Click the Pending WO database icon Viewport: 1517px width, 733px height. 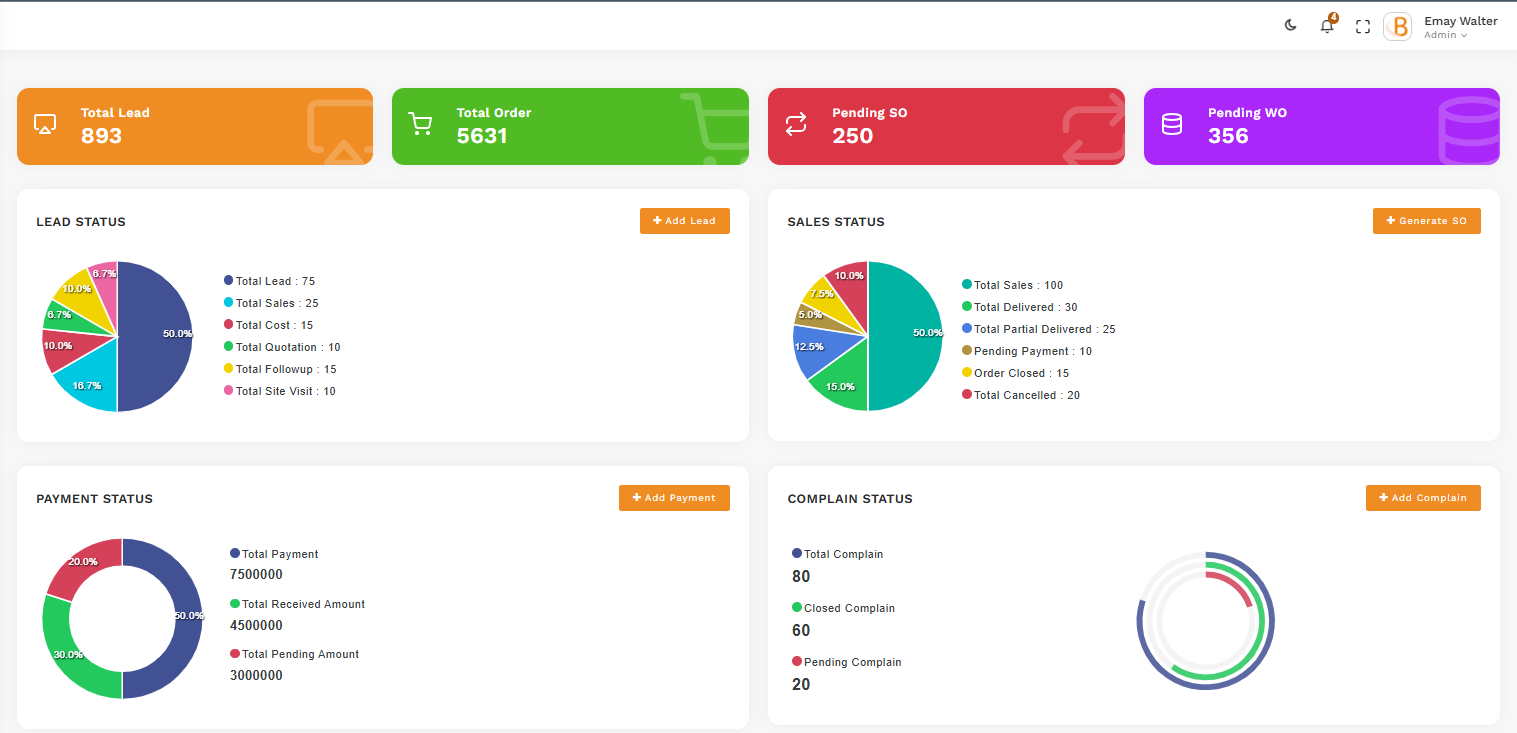[1171, 124]
